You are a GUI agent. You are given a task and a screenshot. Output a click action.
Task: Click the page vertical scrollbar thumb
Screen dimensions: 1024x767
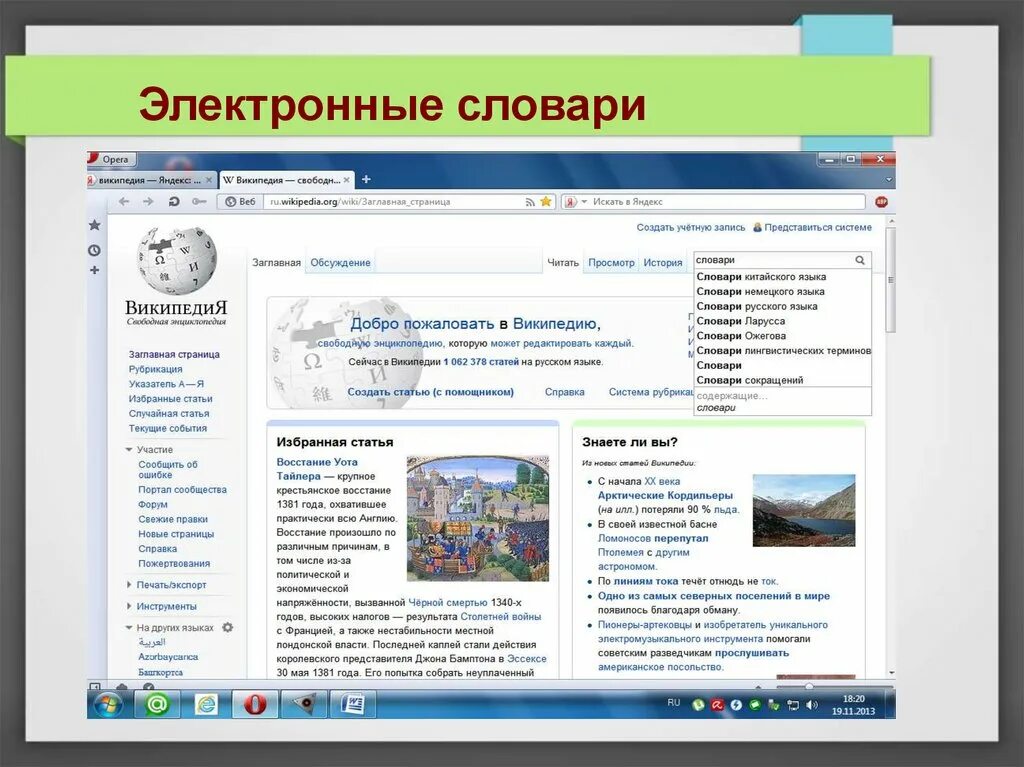[x=890, y=281]
